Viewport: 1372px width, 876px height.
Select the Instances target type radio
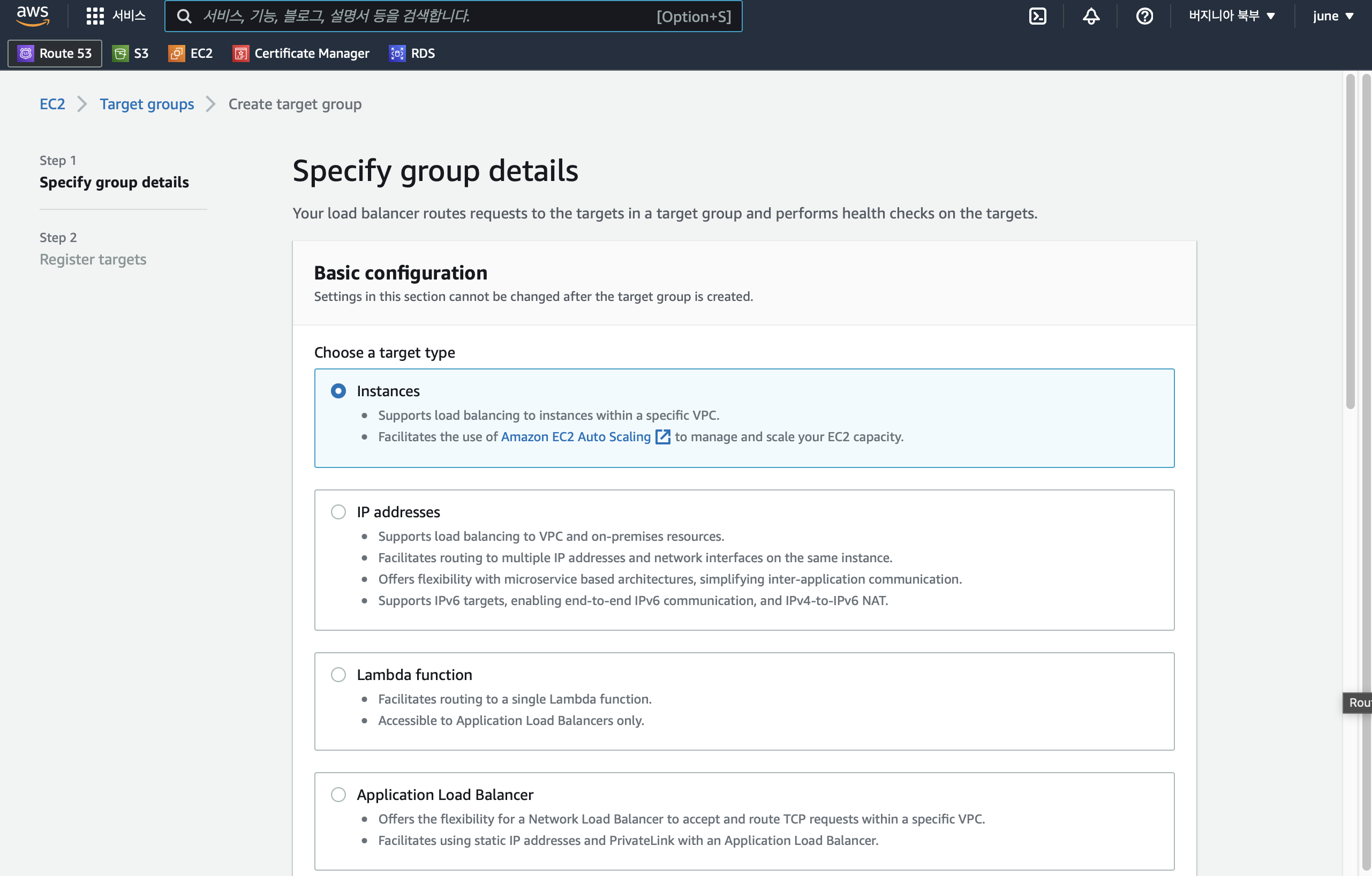338,391
